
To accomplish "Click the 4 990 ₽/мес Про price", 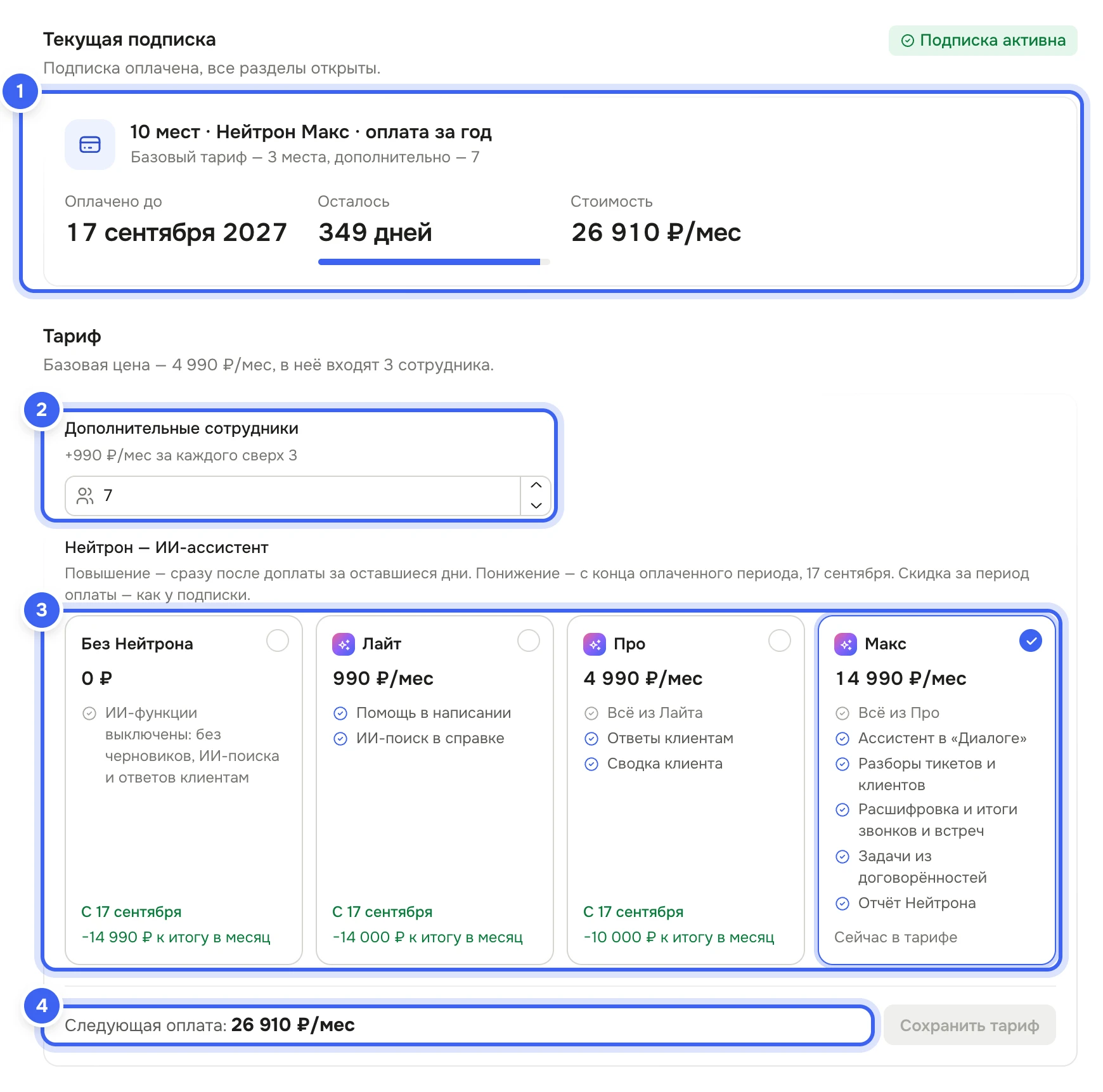I will [x=643, y=679].
